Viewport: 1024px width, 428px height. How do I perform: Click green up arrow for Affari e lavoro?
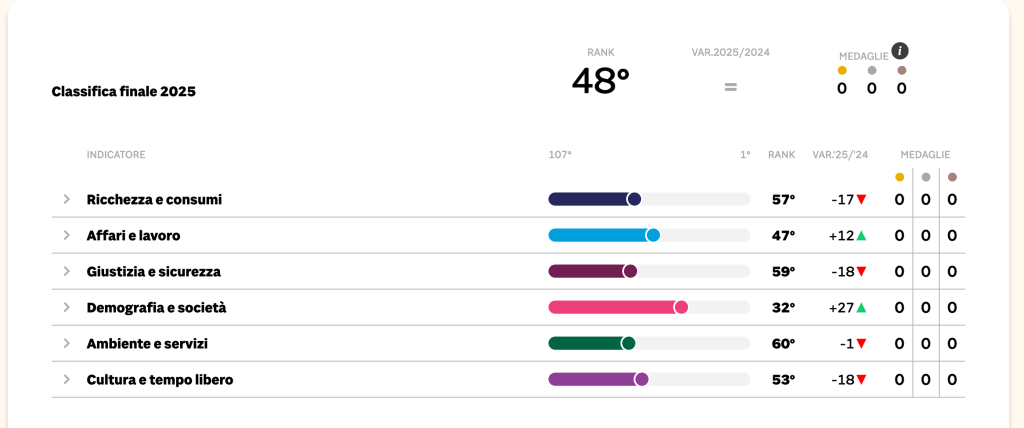tap(861, 236)
